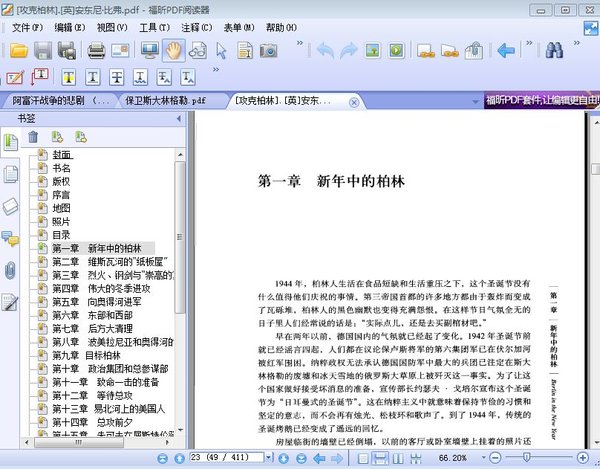Jump to the last page button
The height and width of the screenshot is (469, 600).
(x=302, y=458)
